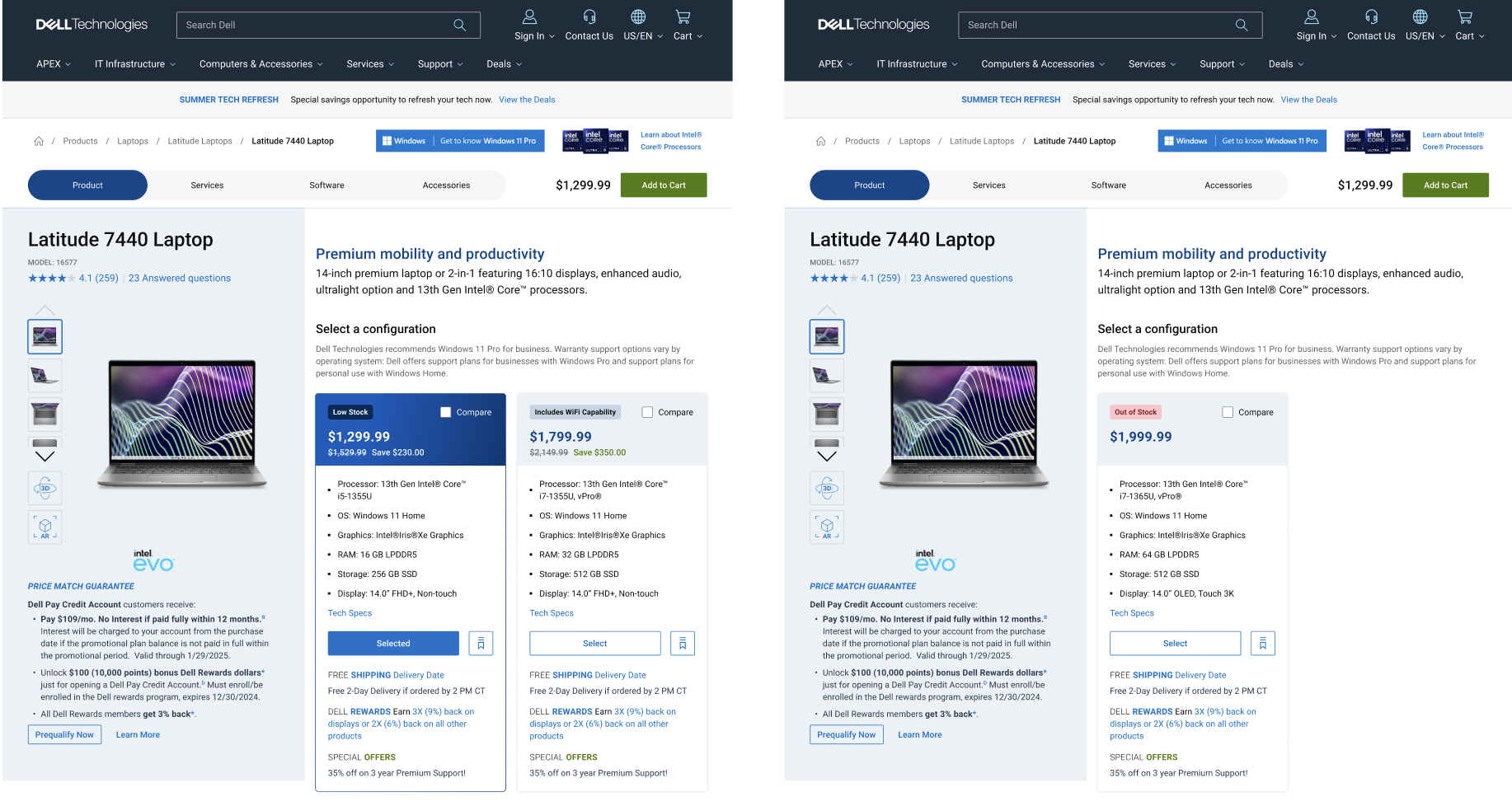Expand the APEX menu, left page
Image resolution: width=1512 pixels, height=806 pixels.
(x=54, y=64)
